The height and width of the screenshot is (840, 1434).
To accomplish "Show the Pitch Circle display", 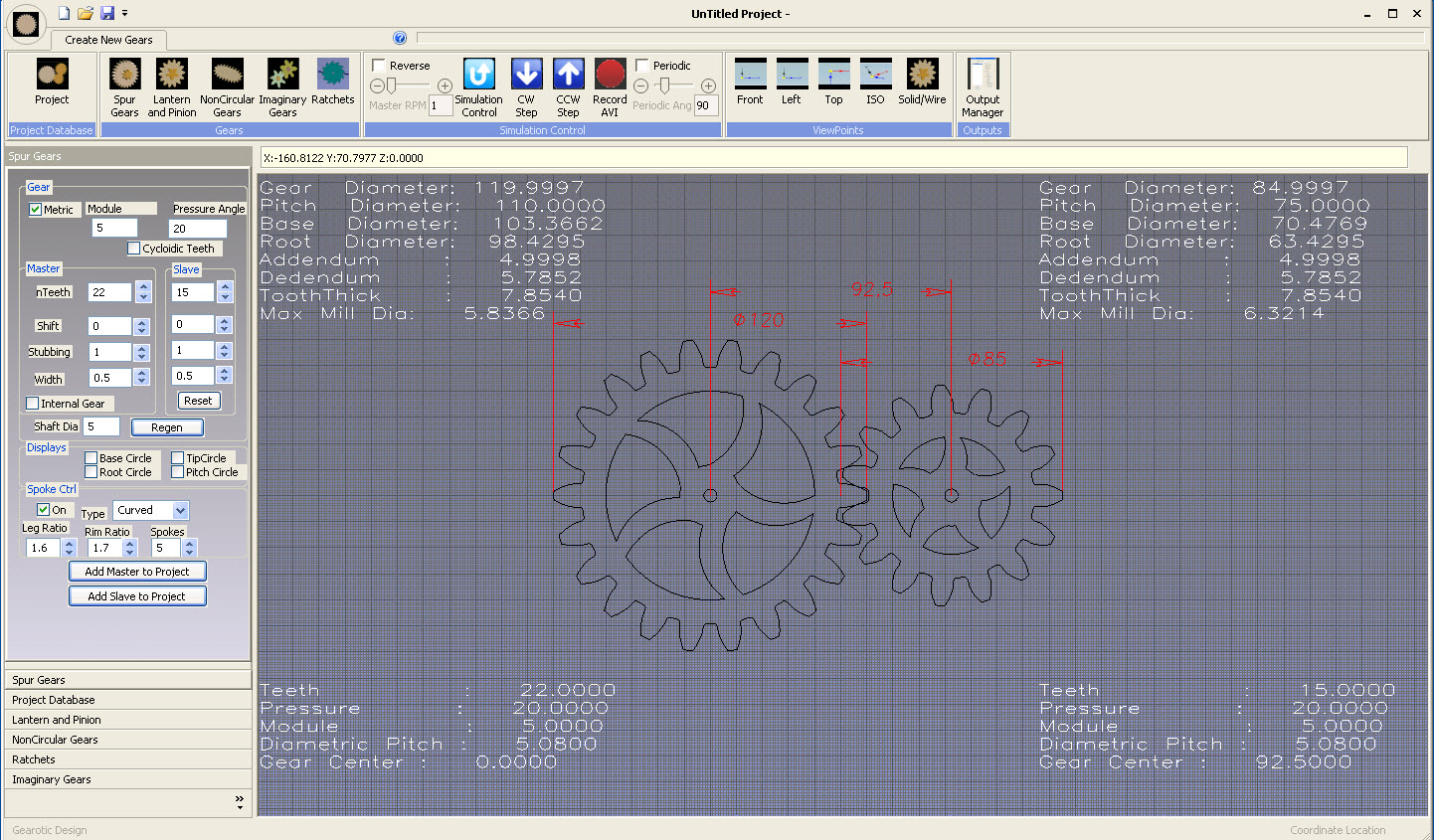I will pyautogui.click(x=178, y=472).
